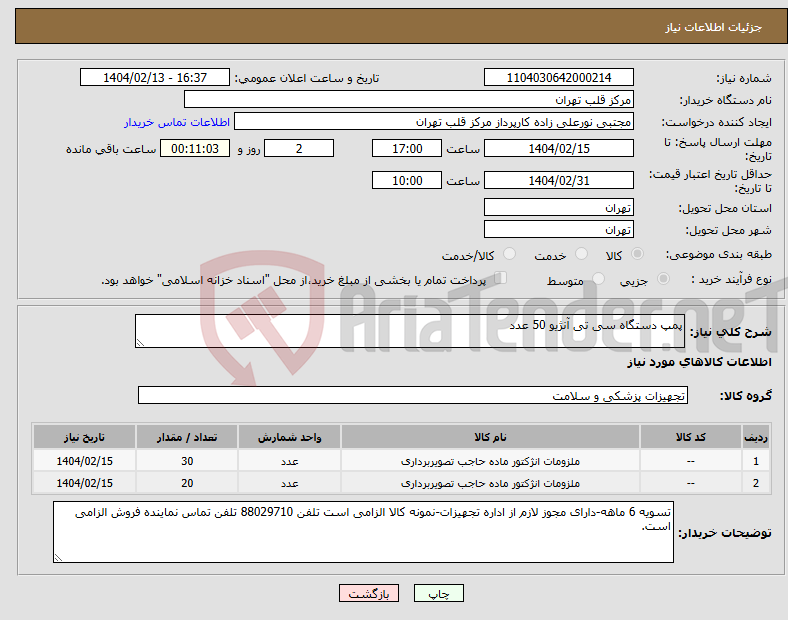Toggle the اسناد خزانه اسلامی payment checkbox
This screenshot has width=788, height=620.
(x=501, y=278)
